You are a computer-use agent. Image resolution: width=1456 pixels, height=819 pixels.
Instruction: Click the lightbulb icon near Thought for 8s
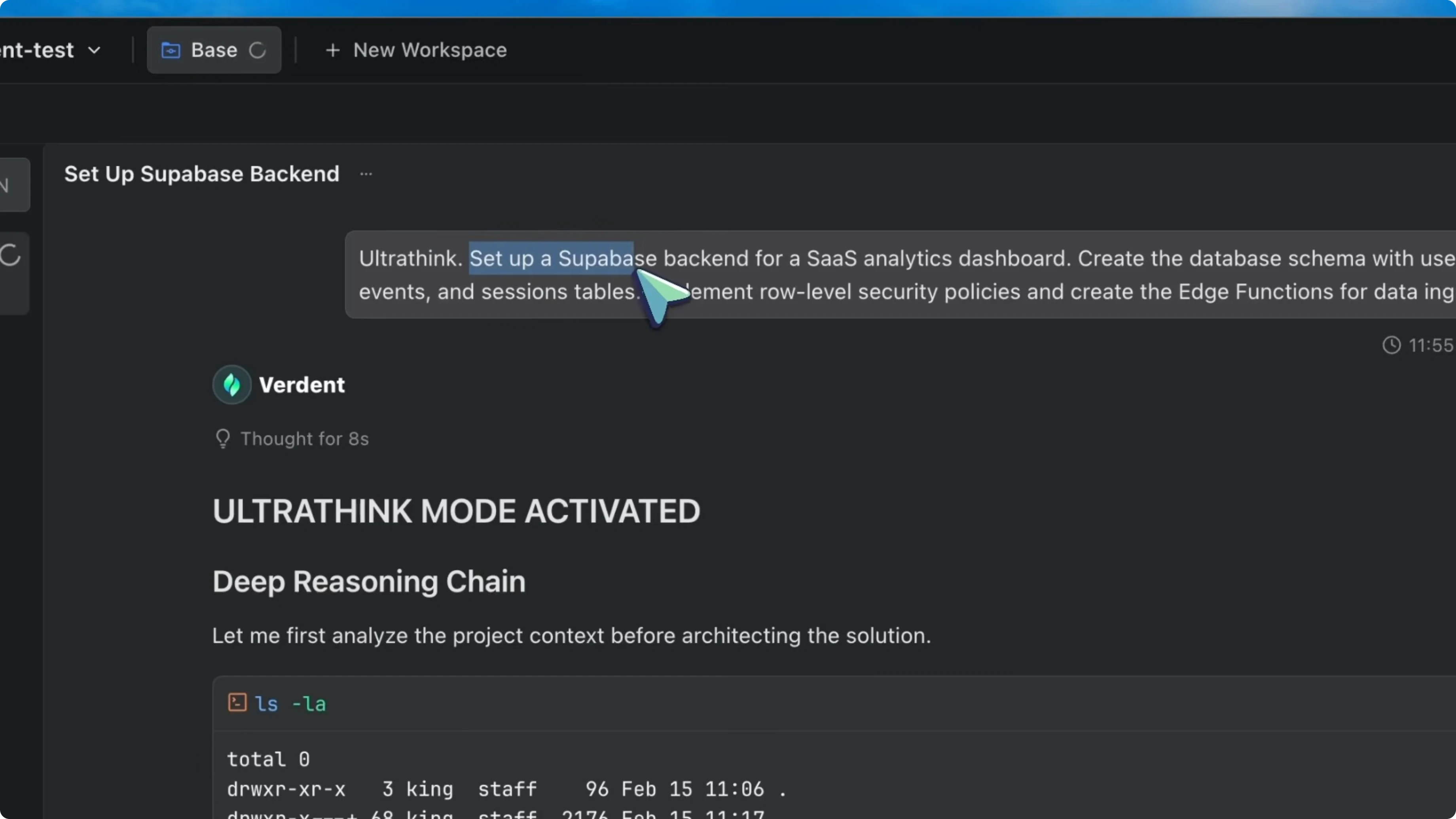[x=223, y=439]
